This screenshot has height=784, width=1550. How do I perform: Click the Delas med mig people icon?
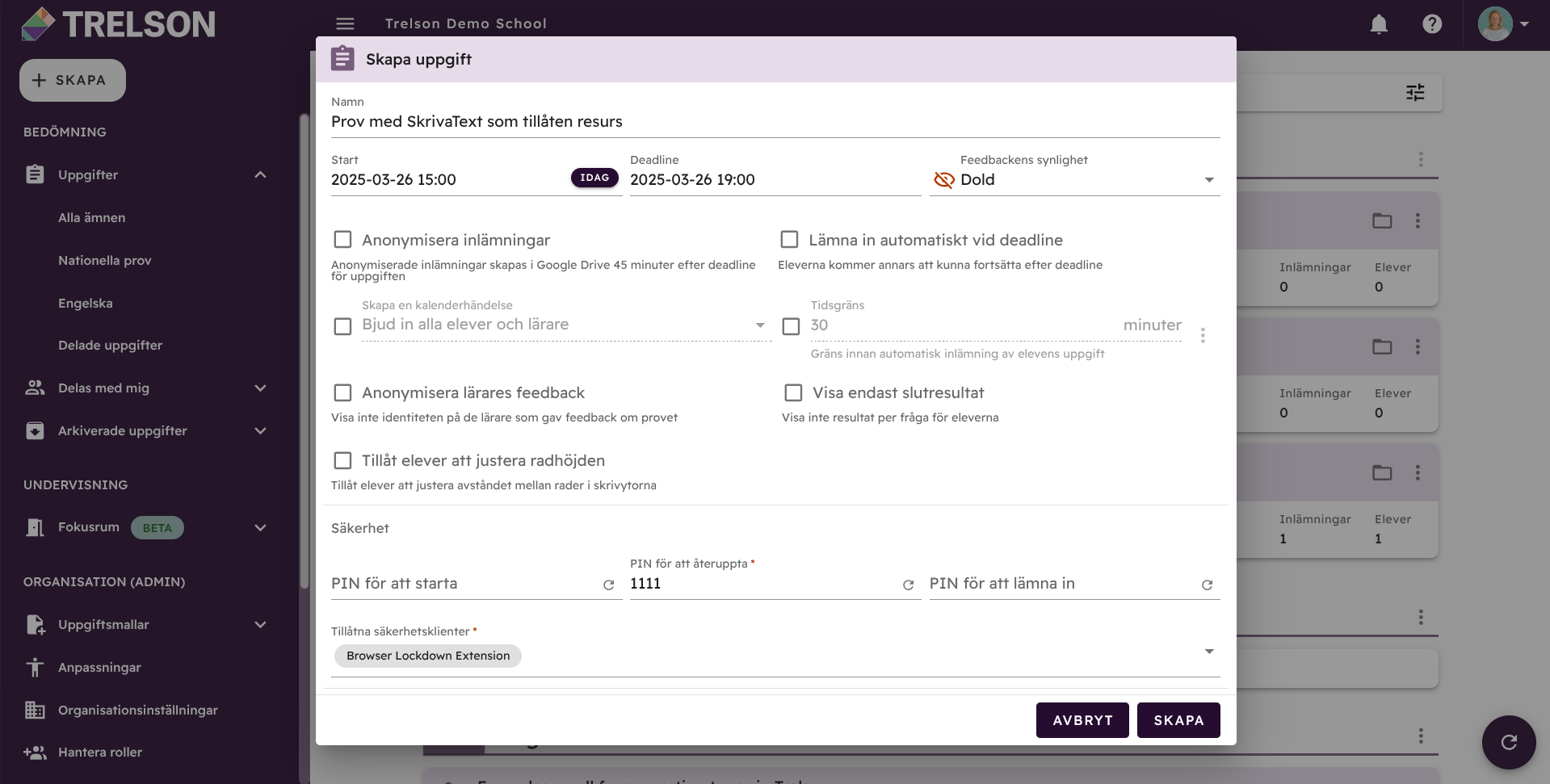35,388
